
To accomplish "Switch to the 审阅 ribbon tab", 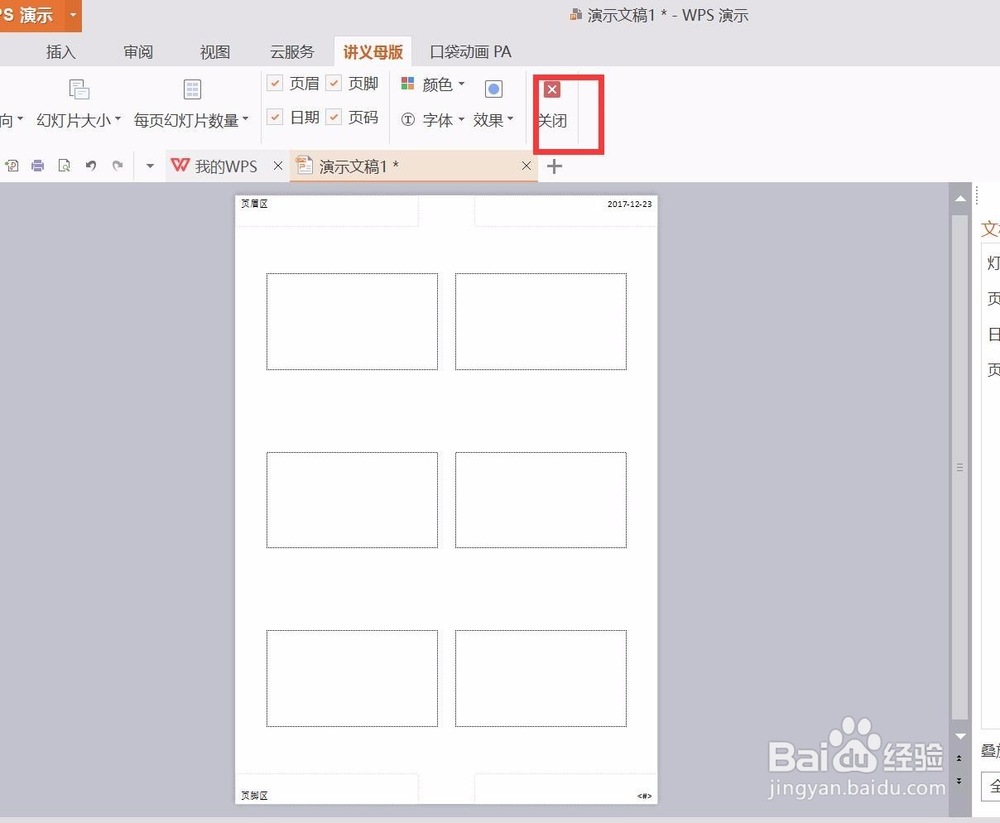I will point(138,52).
